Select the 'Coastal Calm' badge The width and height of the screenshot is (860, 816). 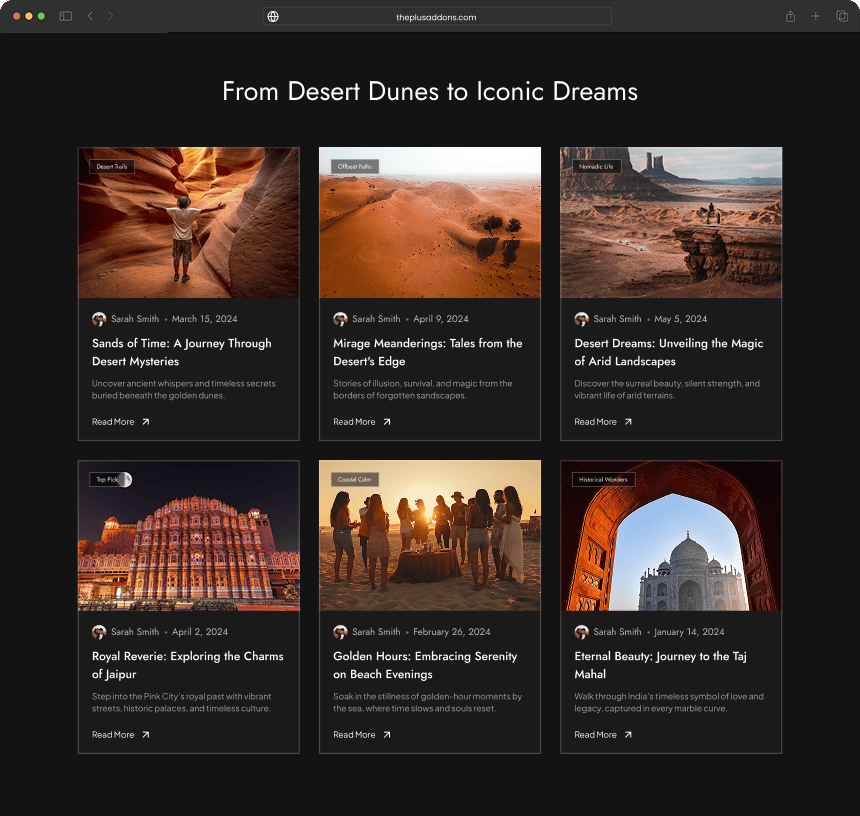point(356,479)
